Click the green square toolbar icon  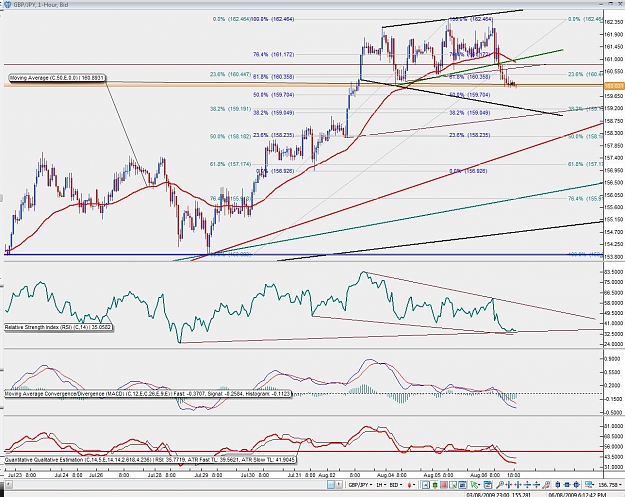(x=435, y=485)
